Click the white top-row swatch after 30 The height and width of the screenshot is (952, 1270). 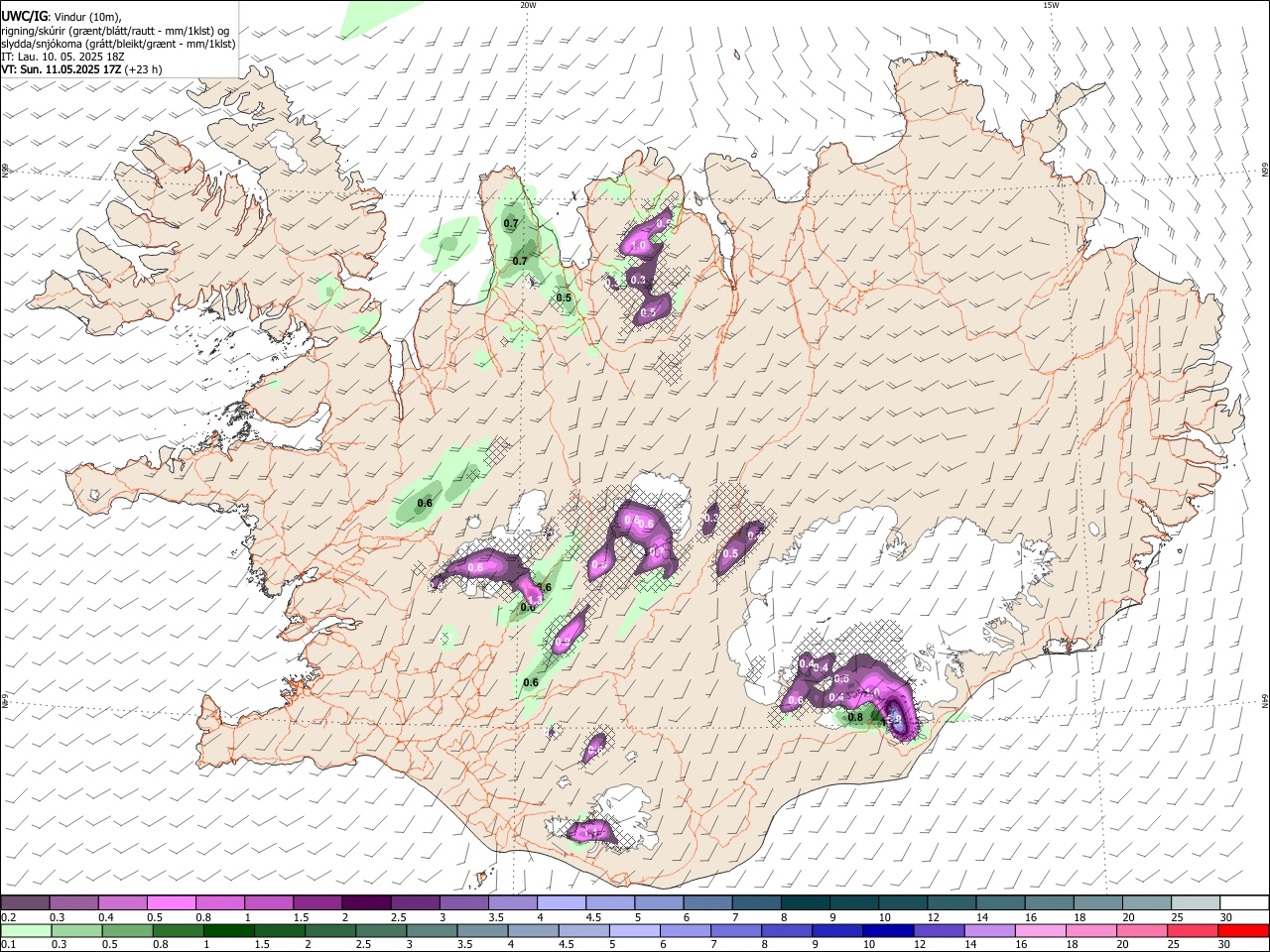point(1244,903)
